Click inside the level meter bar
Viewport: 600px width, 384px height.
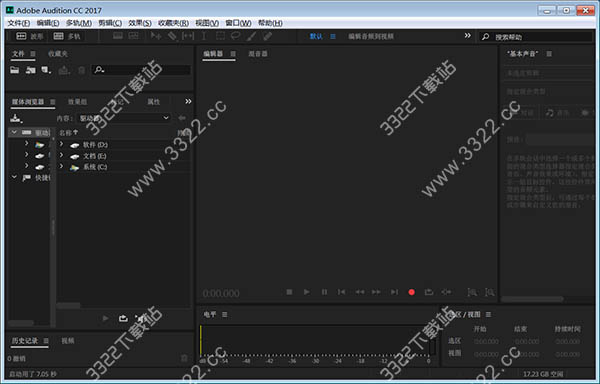315,340
